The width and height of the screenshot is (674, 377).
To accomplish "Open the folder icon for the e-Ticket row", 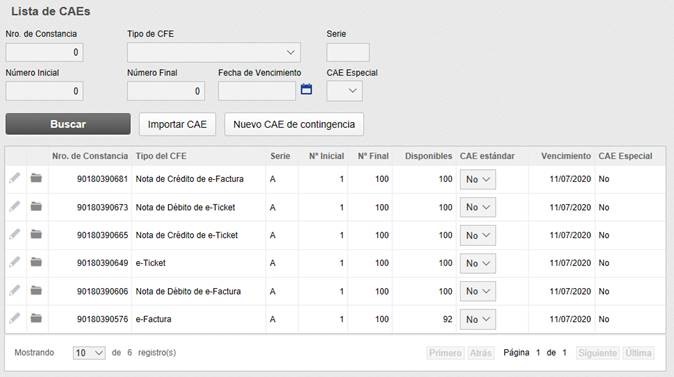I will pos(36,262).
